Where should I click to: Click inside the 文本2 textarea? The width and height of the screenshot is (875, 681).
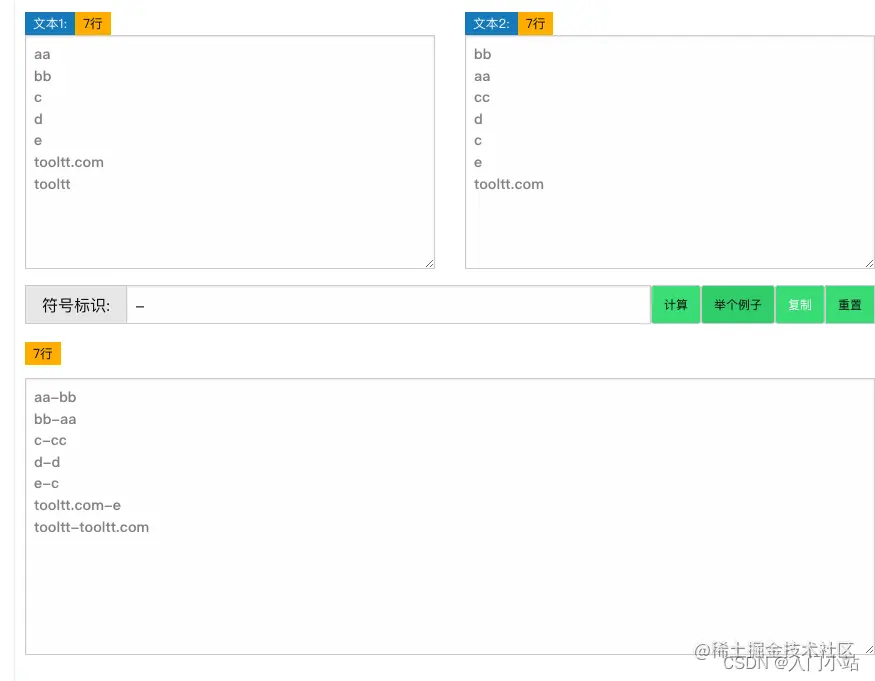[670, 152]
